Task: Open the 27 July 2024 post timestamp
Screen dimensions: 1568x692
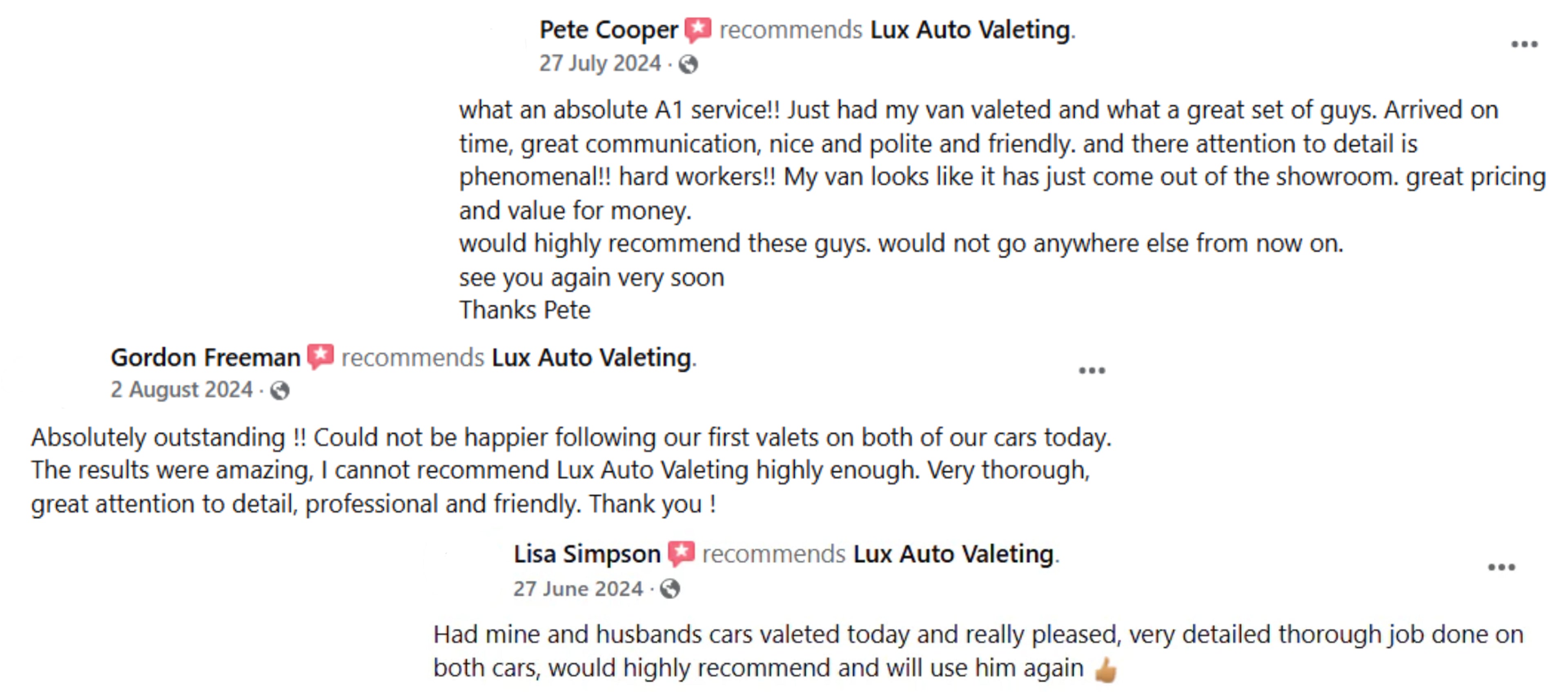Action: coord(599,63)
